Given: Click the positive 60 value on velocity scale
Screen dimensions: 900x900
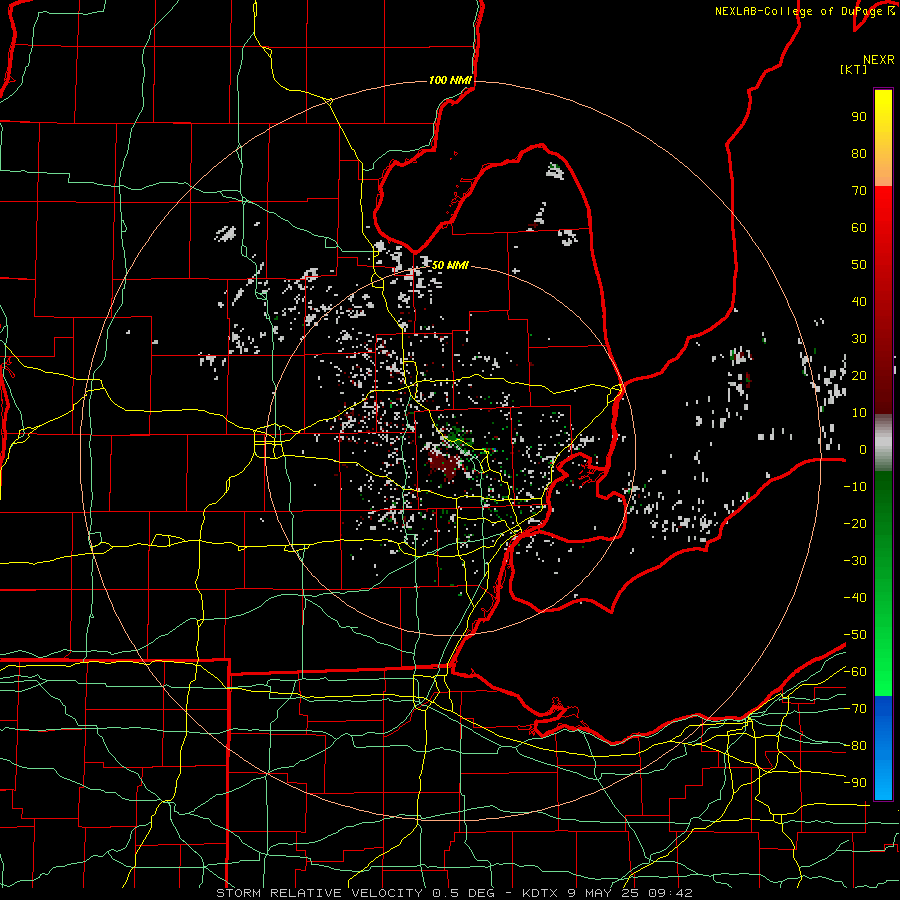Looking at the screenshot, I should tap(859, 228).
